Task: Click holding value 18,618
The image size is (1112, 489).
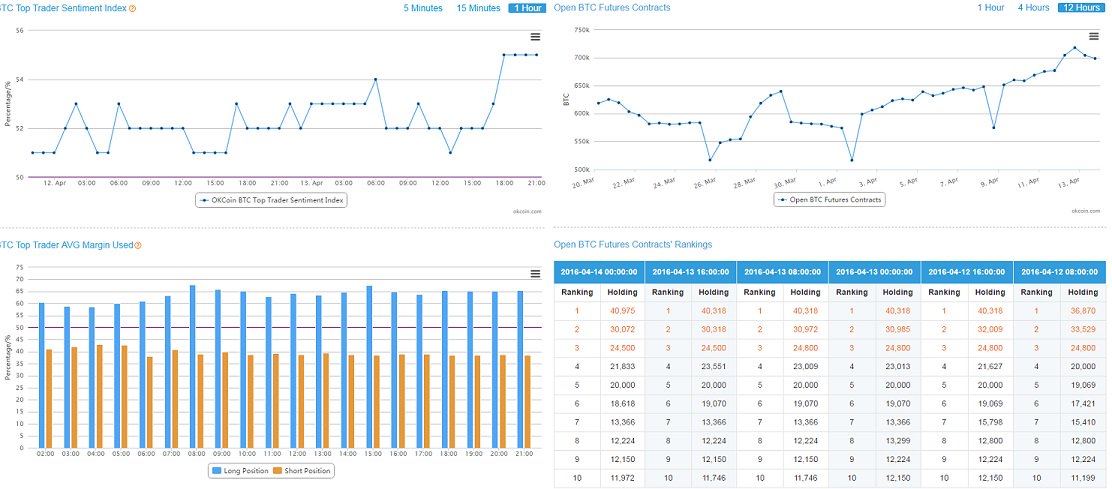Action: [x=622, y=403]
